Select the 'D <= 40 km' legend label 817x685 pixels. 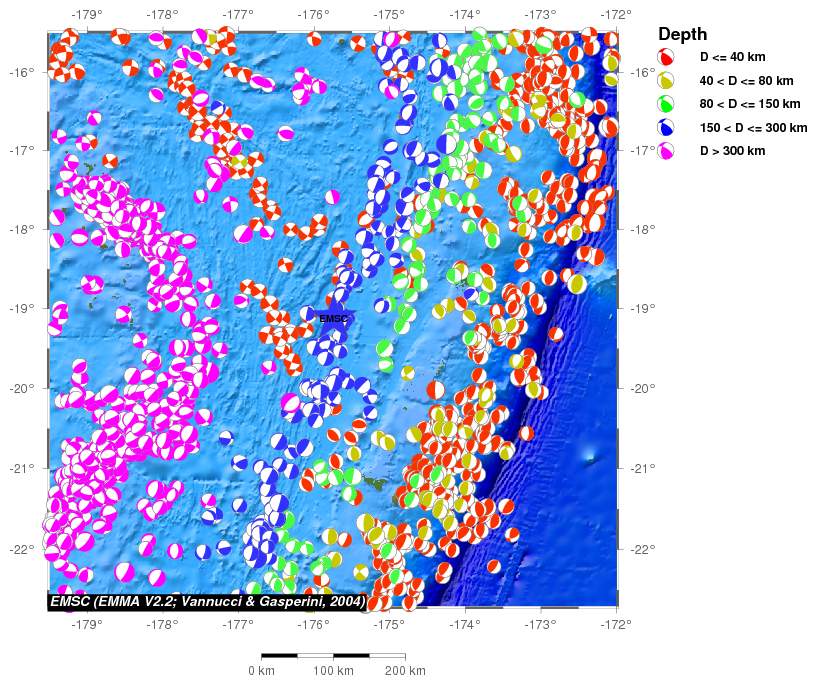click(733, 57)
